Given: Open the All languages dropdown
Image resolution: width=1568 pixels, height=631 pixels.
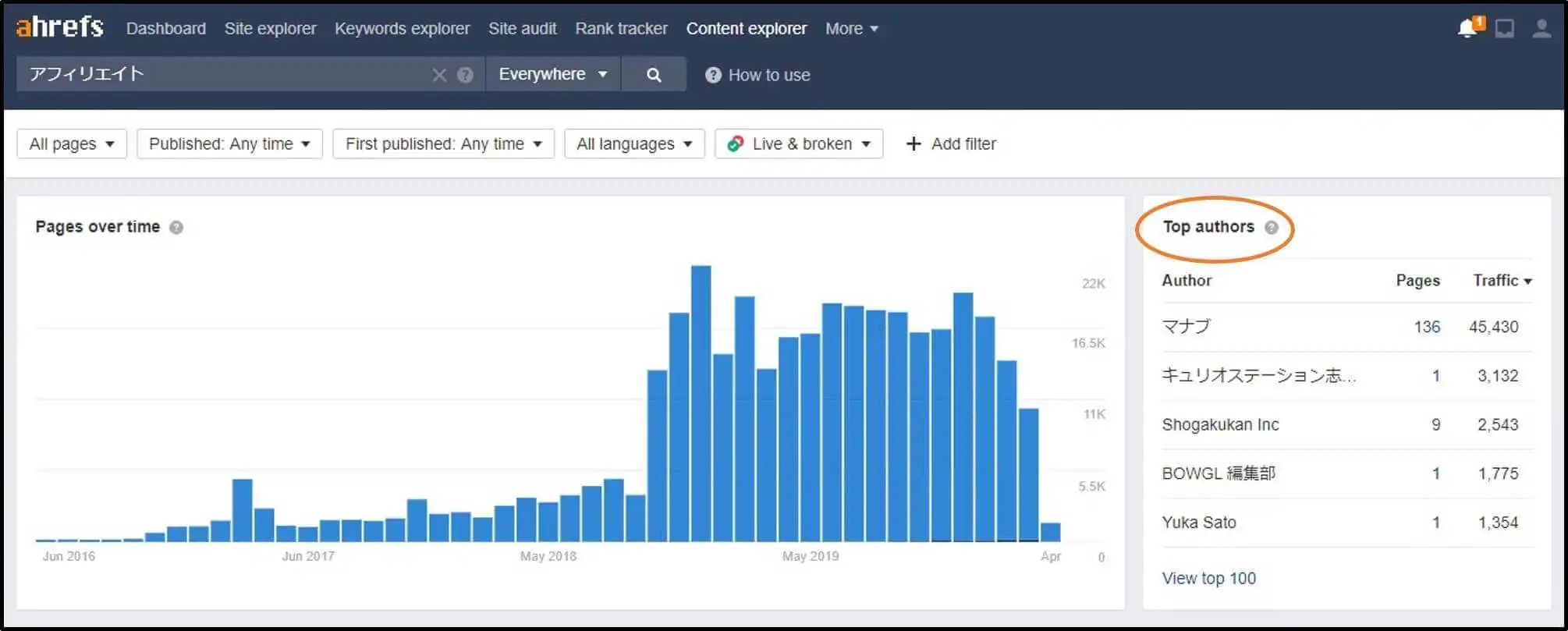Looking at the screenshot, I should click(x=633, y=144).
